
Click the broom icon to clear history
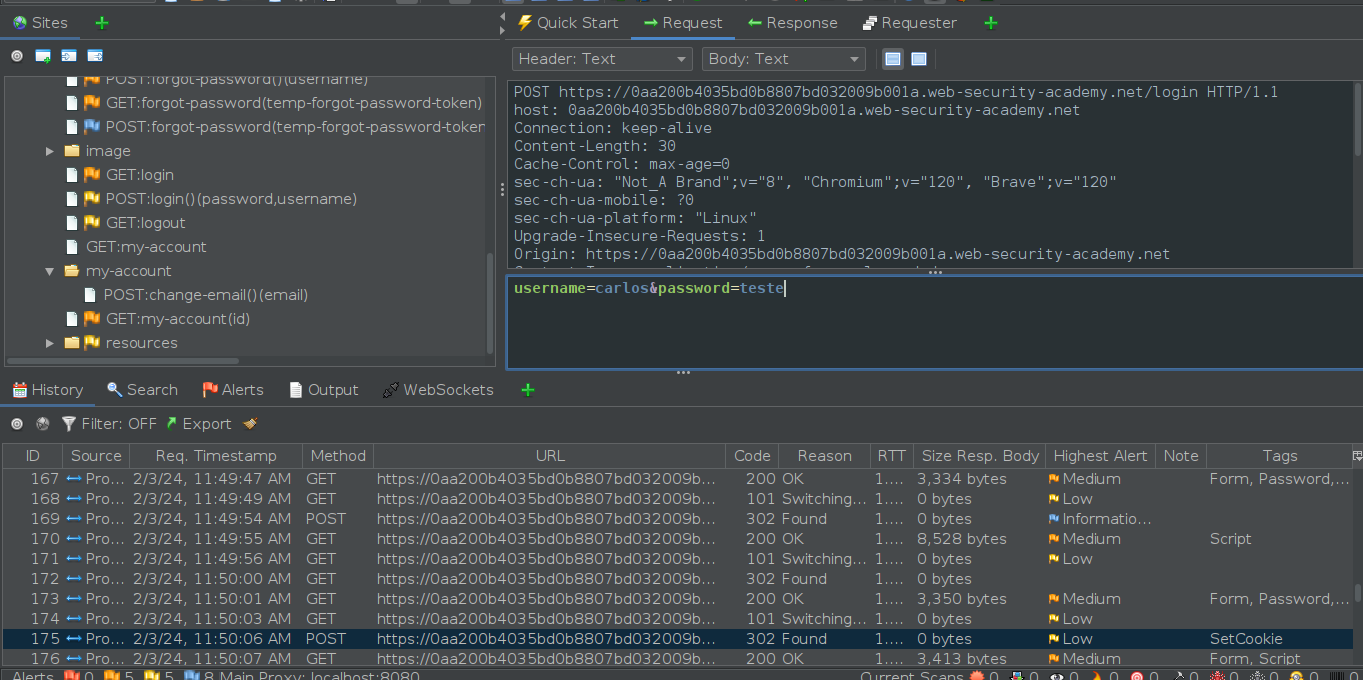(x=250, y=424)
